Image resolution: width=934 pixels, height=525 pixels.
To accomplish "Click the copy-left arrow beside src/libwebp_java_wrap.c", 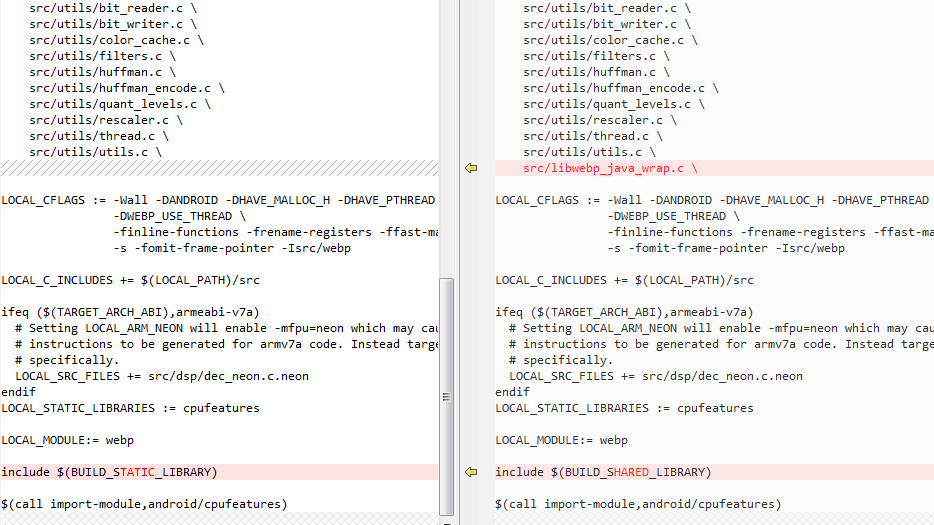I will [471, 168].
